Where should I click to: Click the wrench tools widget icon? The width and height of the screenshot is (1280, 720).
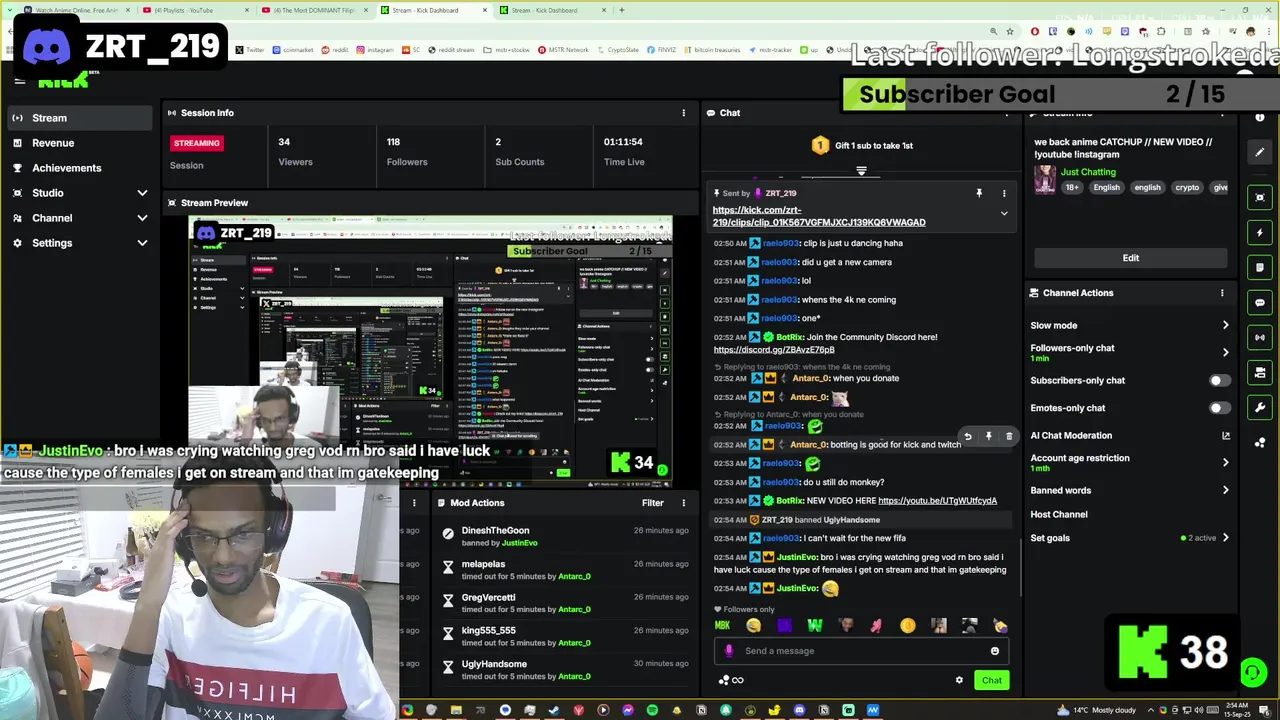(x=1260, y=407)
